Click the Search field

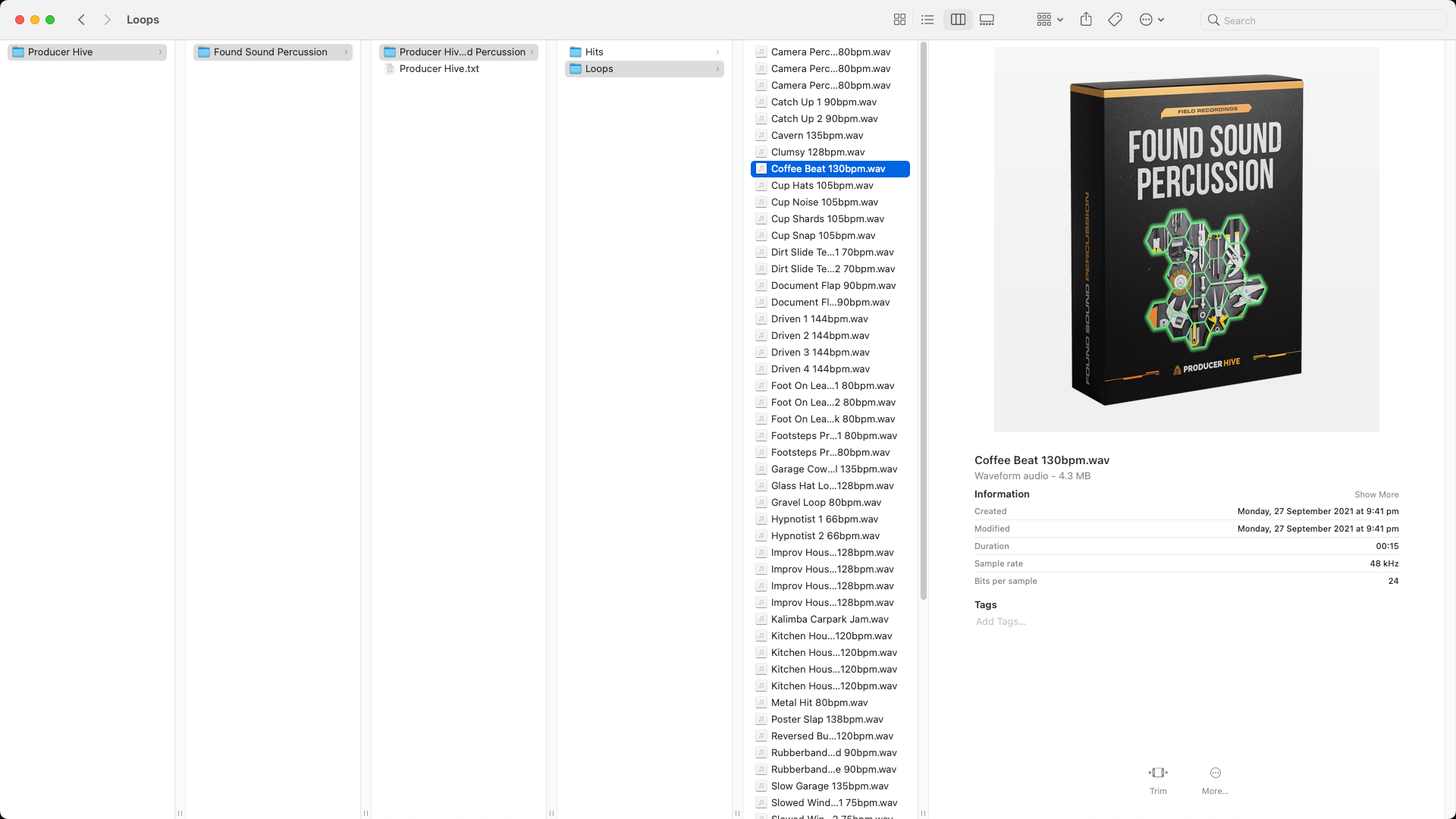point(1323,20)
